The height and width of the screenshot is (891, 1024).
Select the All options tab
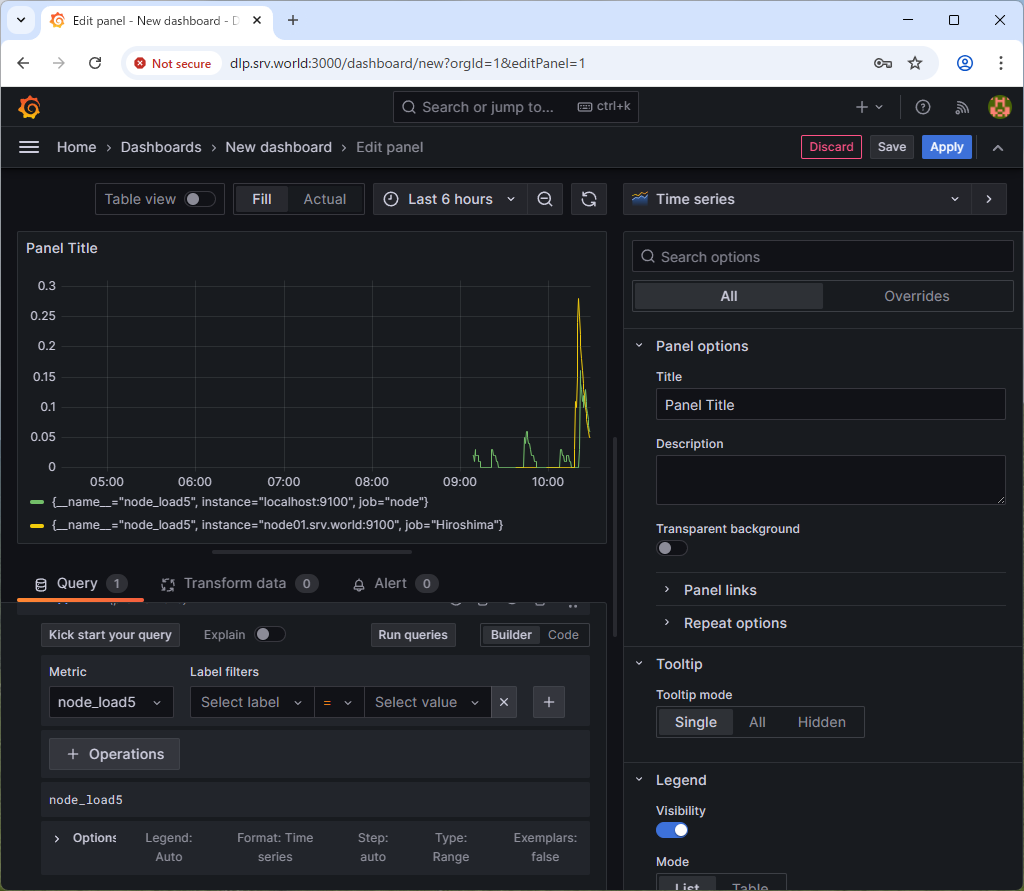pyautogui.click(x=728, y=297)
